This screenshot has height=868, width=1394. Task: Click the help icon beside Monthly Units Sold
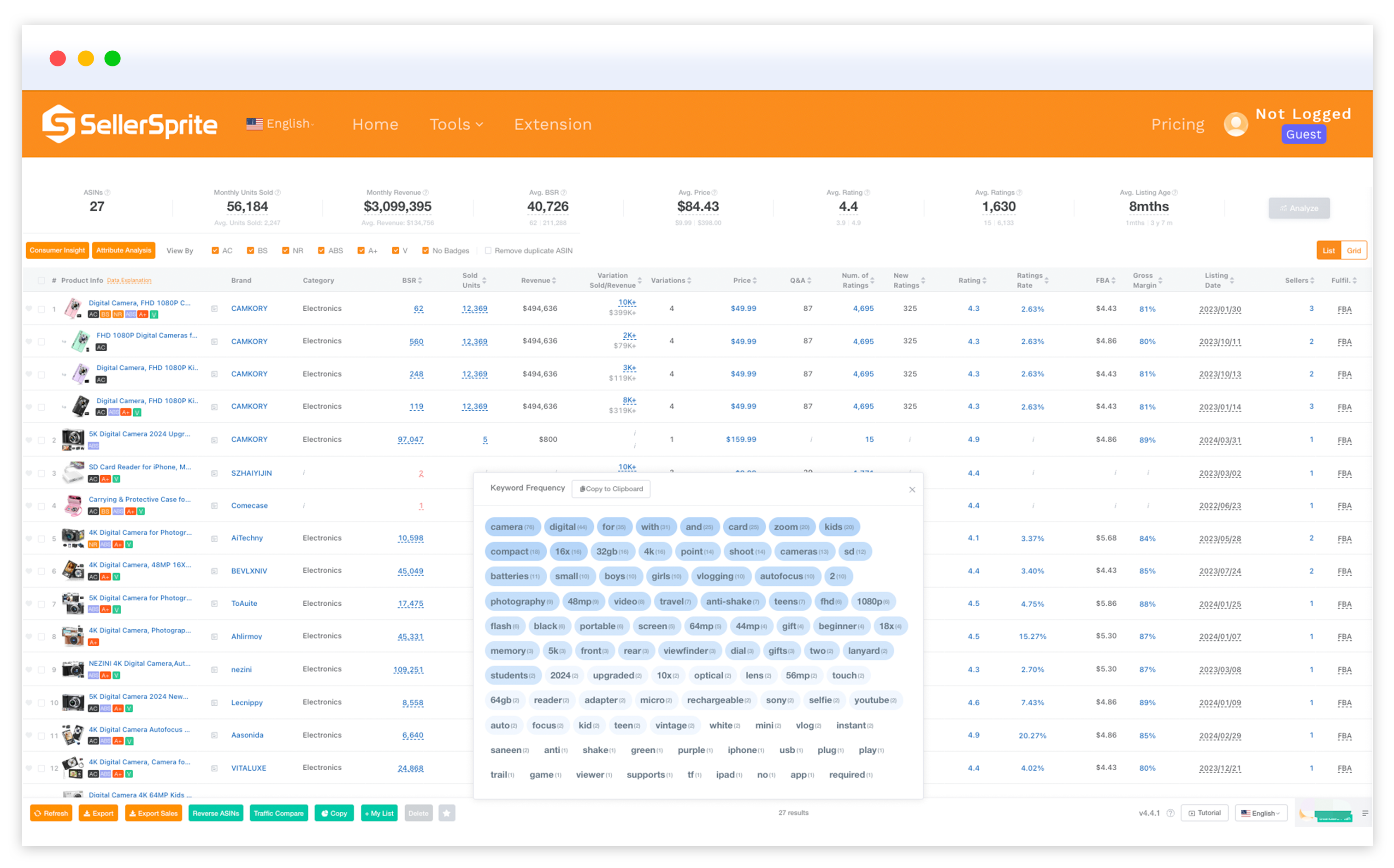[x=278, y=192]
